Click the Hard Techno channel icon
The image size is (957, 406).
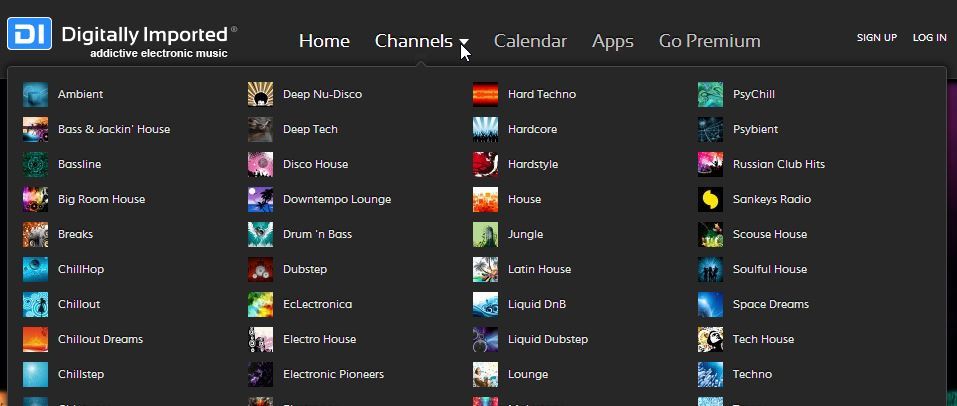pos(485,95)
